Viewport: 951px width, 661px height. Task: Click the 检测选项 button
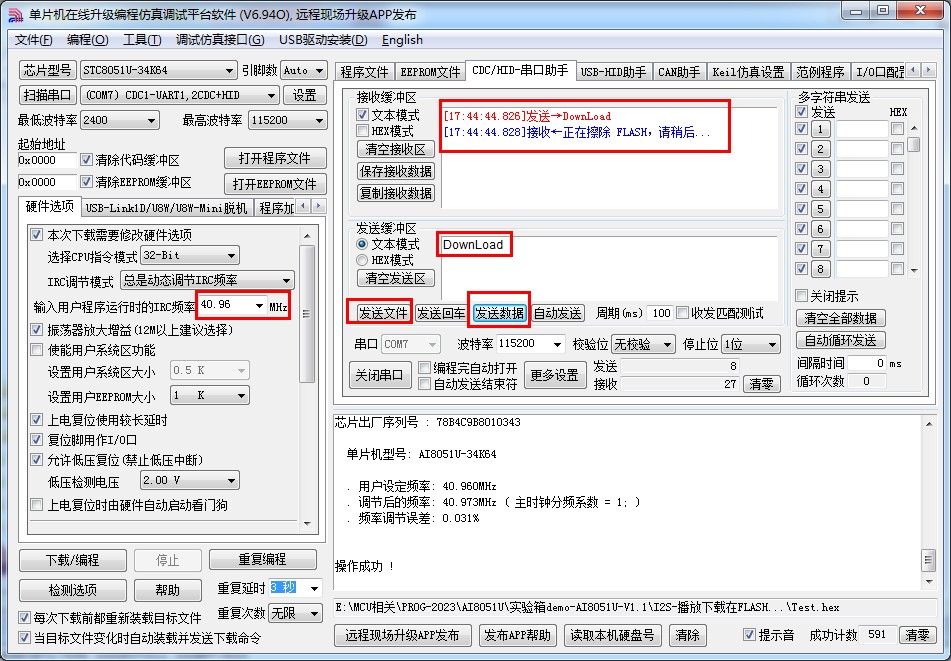[73, 590]
